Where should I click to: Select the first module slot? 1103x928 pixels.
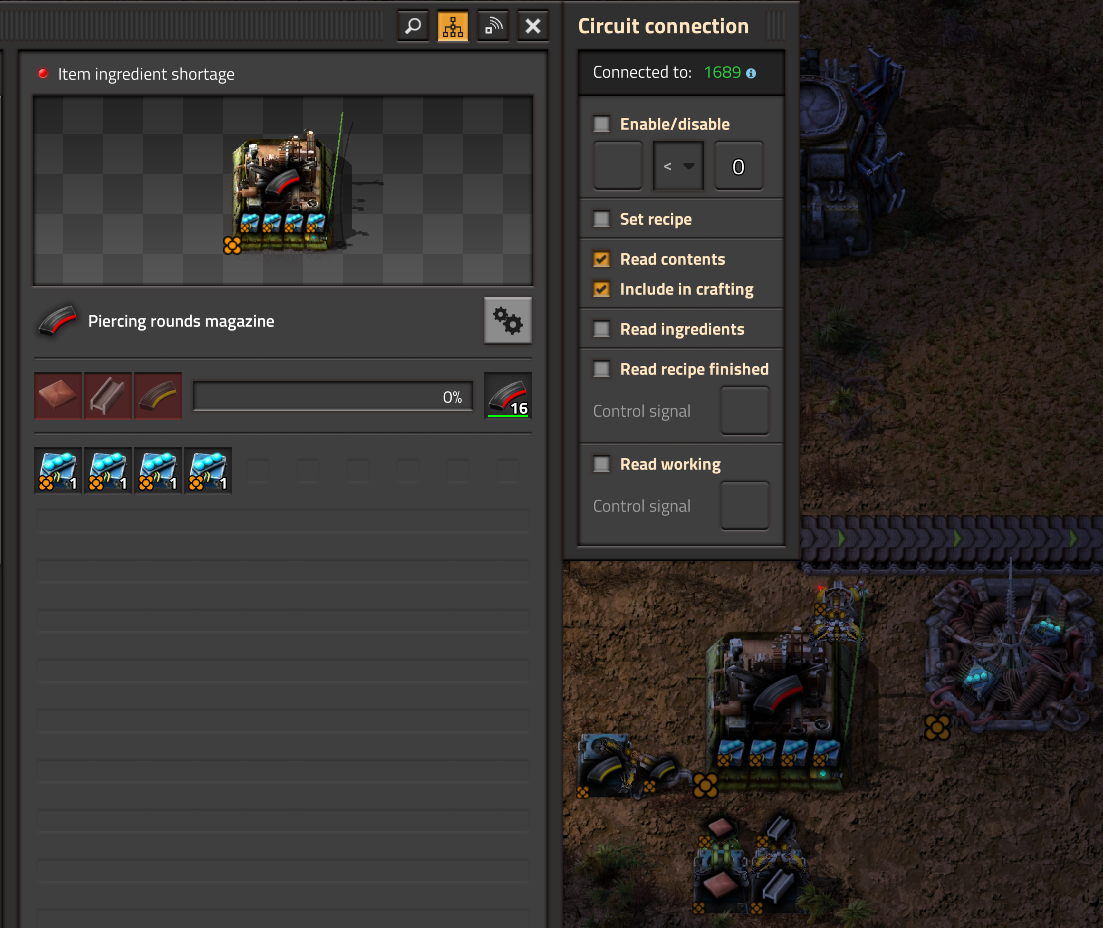58,471
